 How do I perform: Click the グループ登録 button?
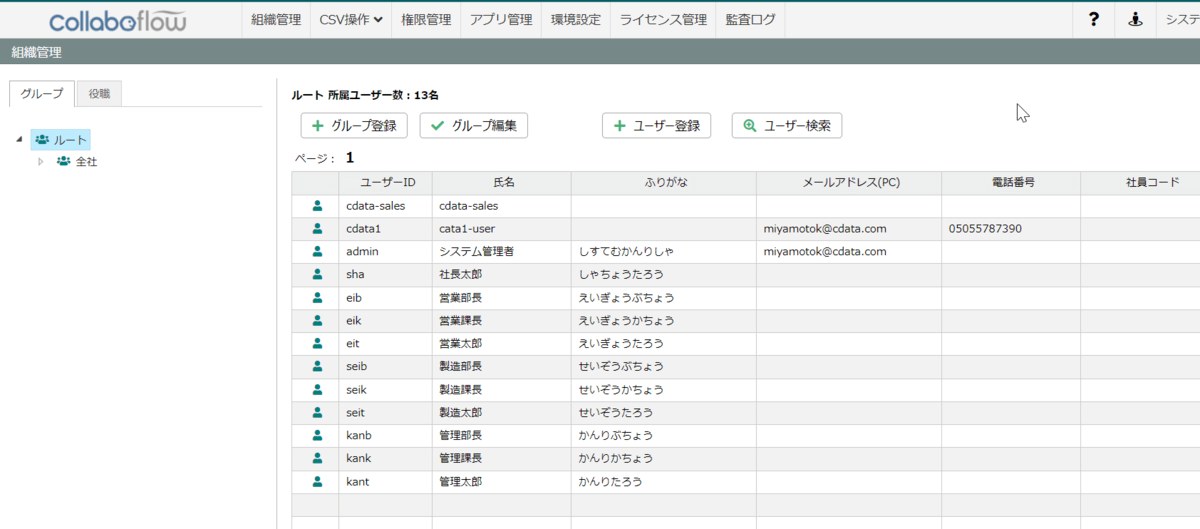coord(354,126)
